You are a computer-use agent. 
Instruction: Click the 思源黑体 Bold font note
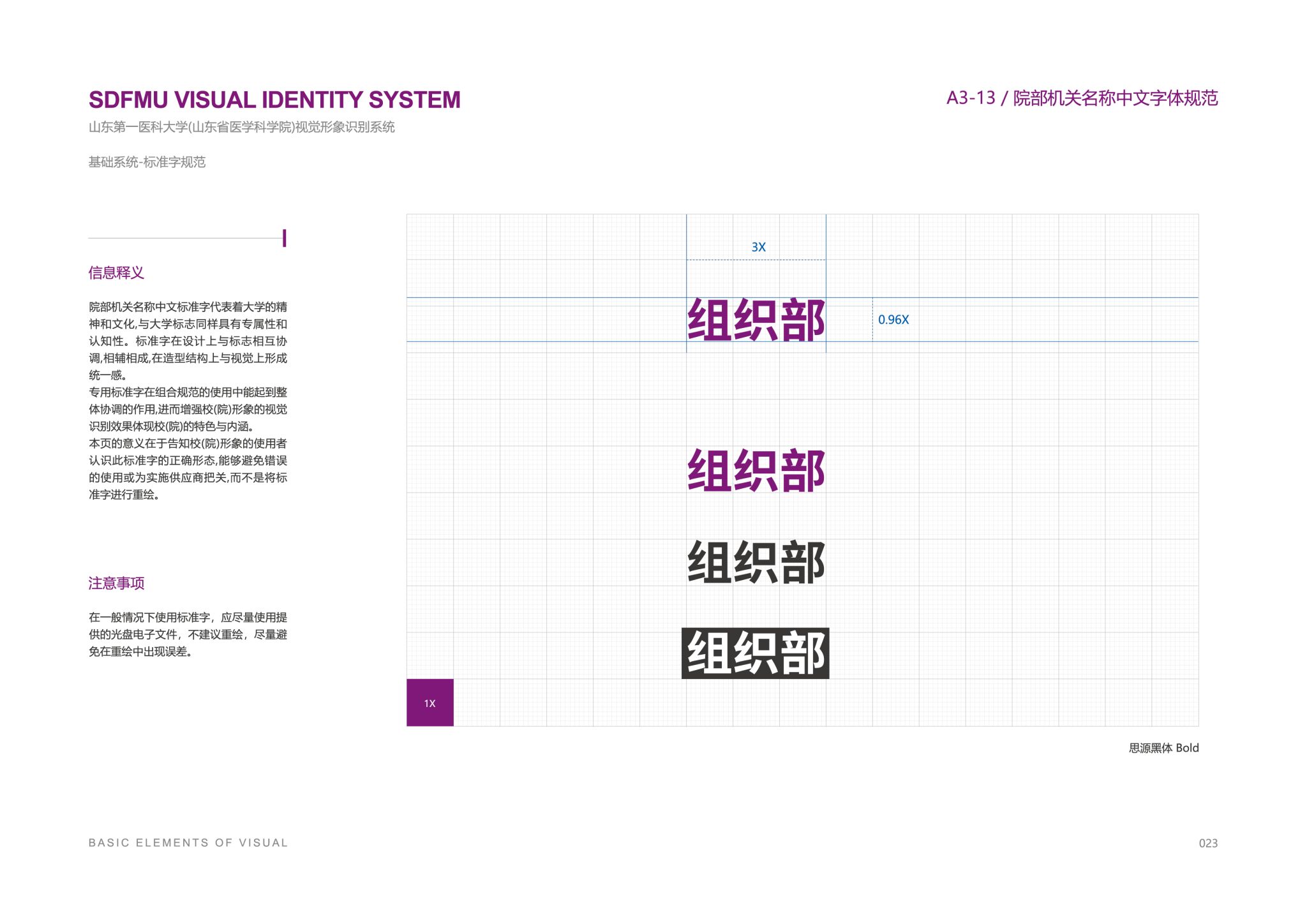pos(1163,748)
